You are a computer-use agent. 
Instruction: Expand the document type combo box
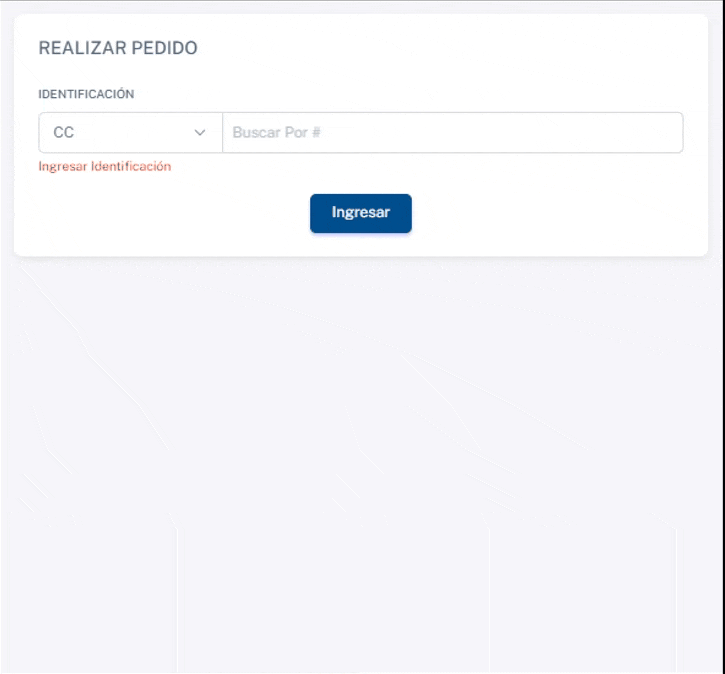pos(130,132)
